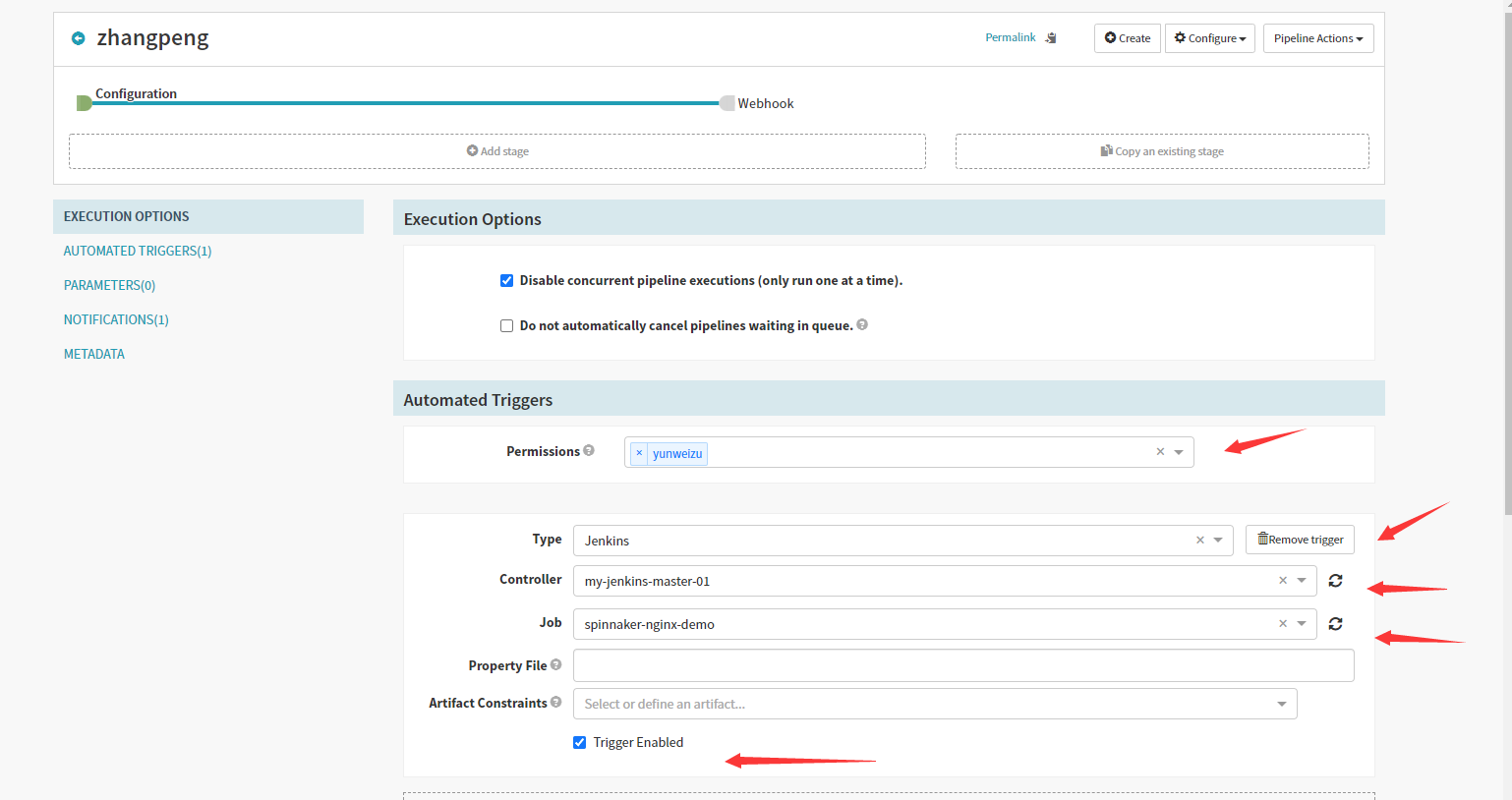Image resolution: width=1512 pixels, height=800 pixels.
Task: Uncheck the Trigger Enabled checkbox
Action: click(579, 743)
